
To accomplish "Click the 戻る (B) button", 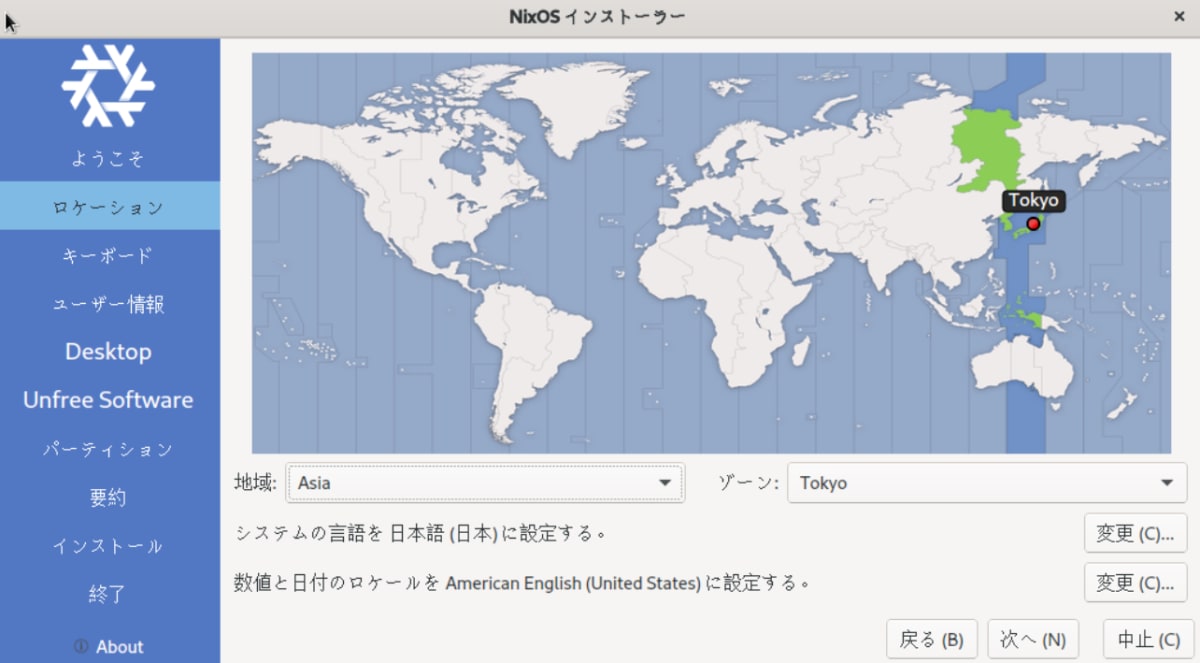I will click(932, 639).
